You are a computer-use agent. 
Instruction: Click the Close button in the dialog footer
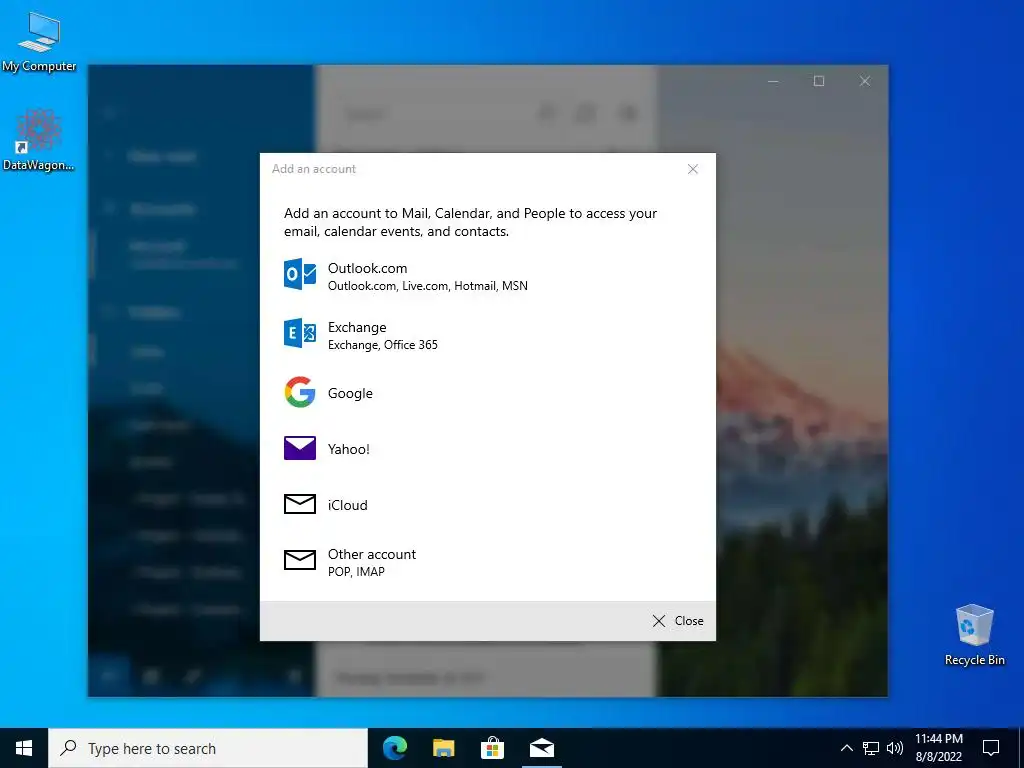(678, 621)
